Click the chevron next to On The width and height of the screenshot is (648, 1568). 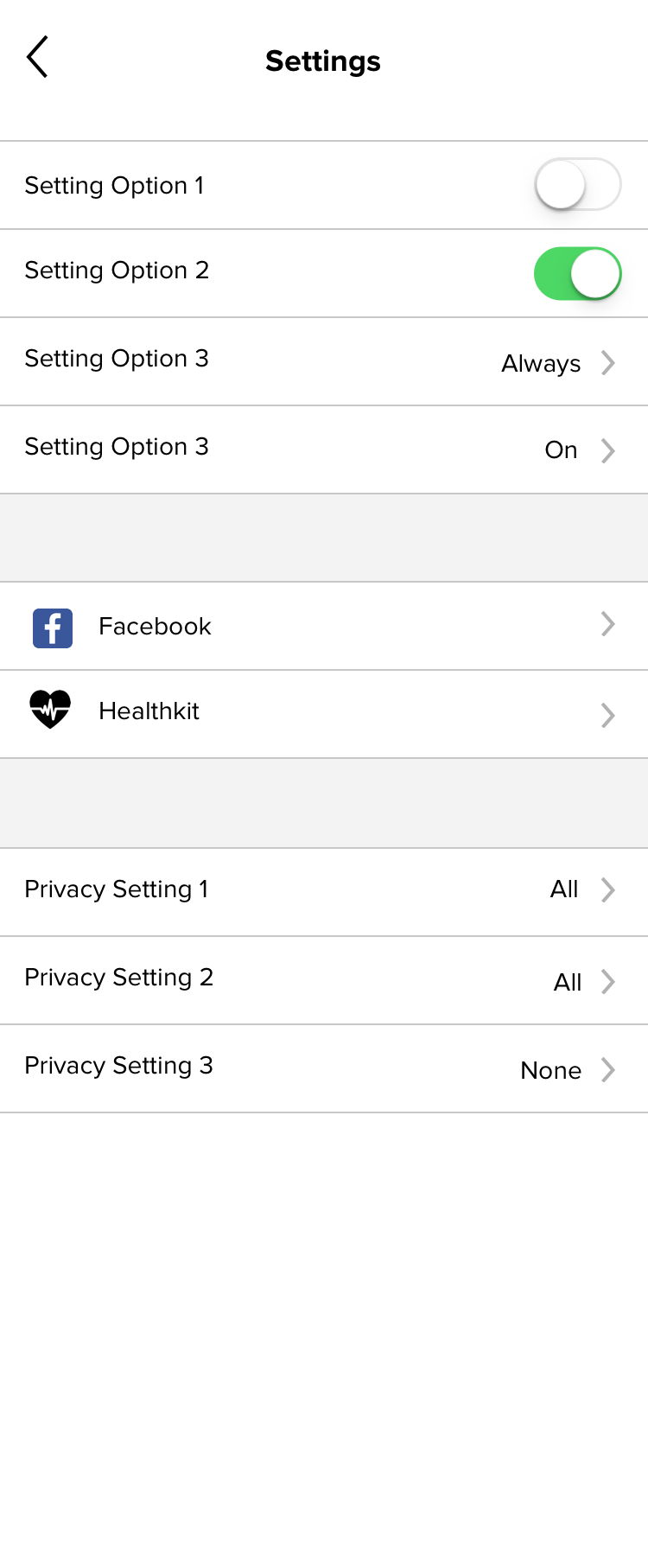click(608, 450)
